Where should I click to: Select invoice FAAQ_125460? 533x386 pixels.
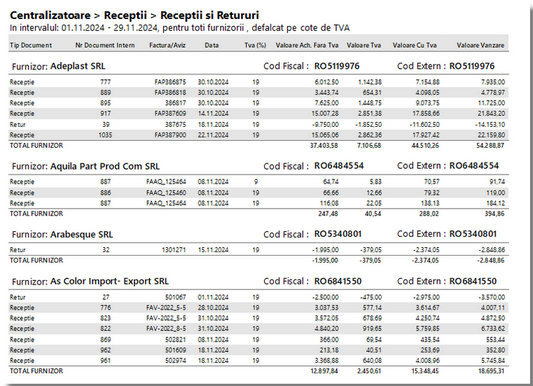166,193
